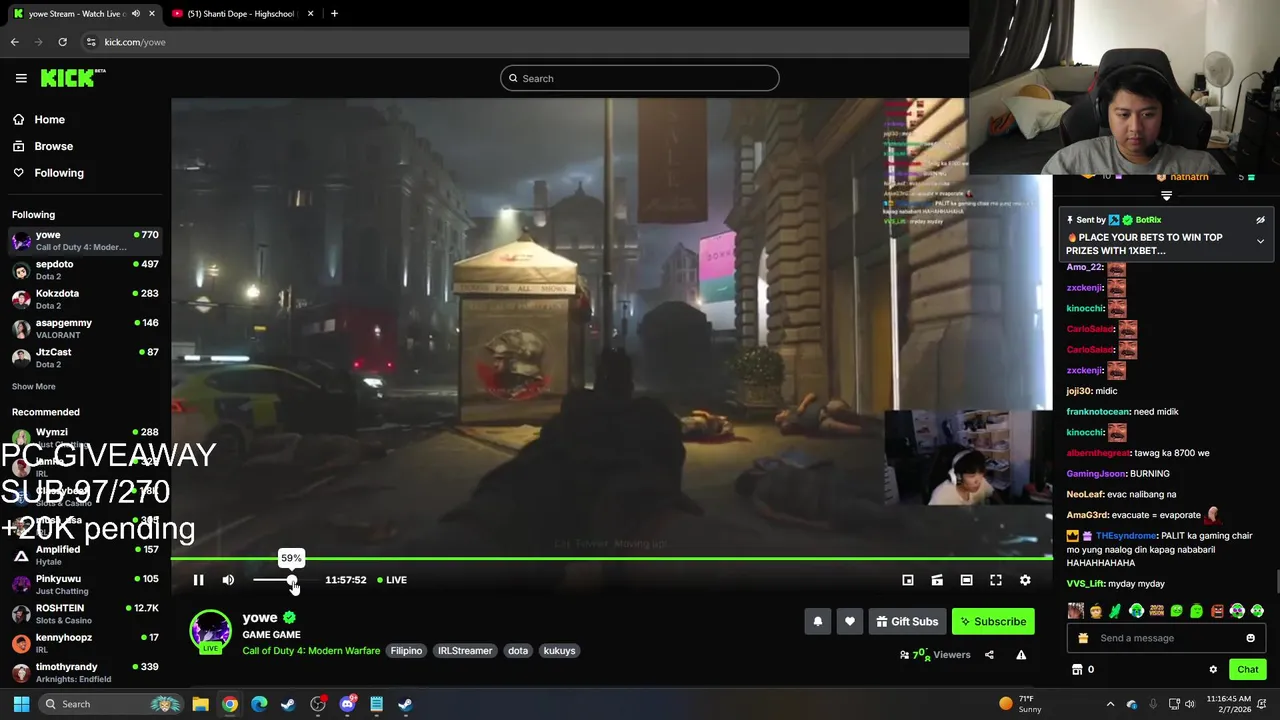The height and width of the screenshot is (720, 1280).
Task: Expand Following list with Show More
Action: (x=33, y=386)
